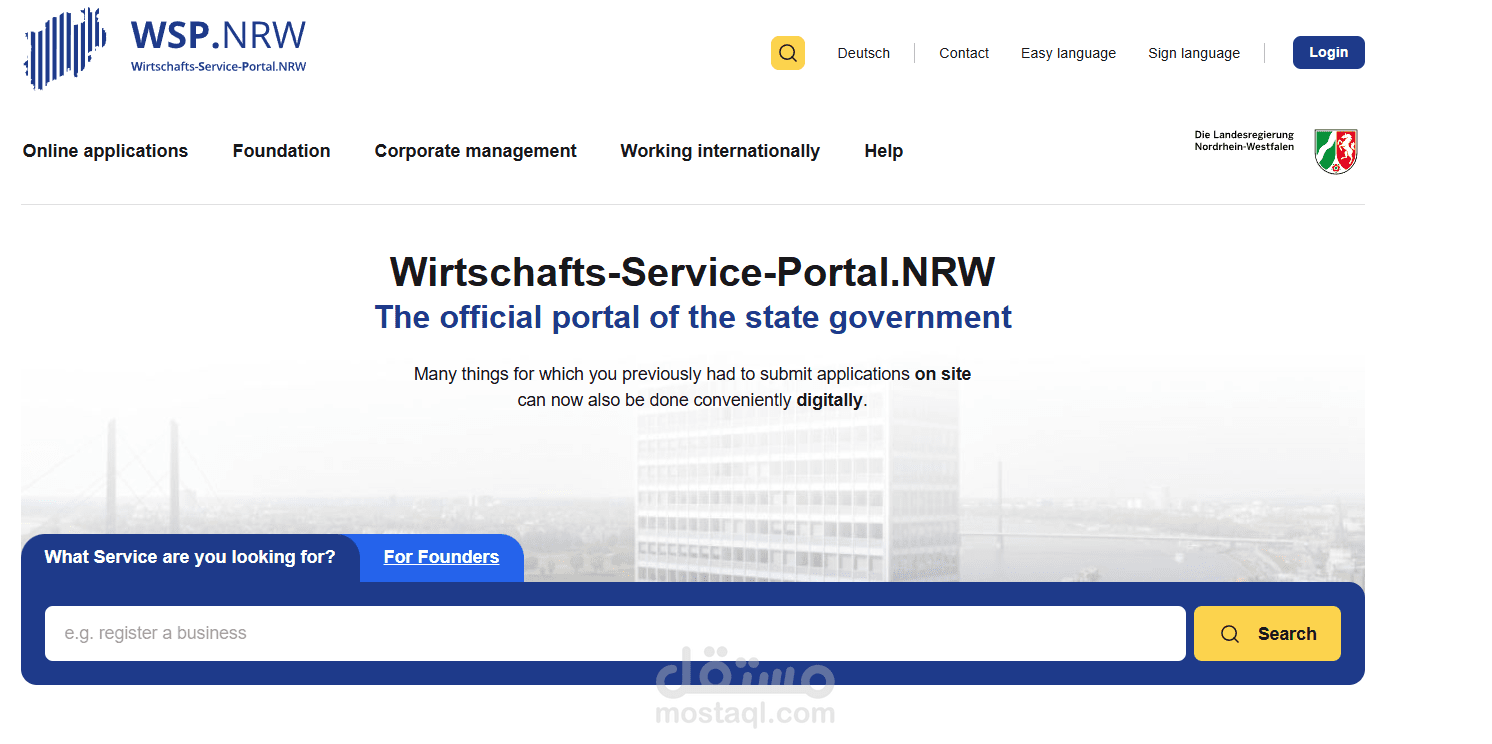Screen dimensions: 1492x744
Task: Focus the 'e.g. register a business' search field
Action: point(615,633)
